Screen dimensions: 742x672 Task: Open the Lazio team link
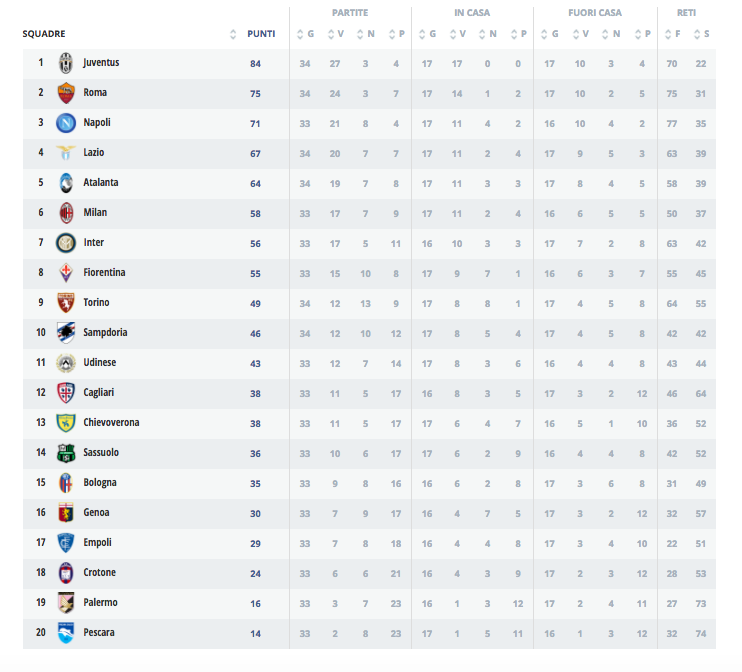pyautogui.click(x=94, y=153)
